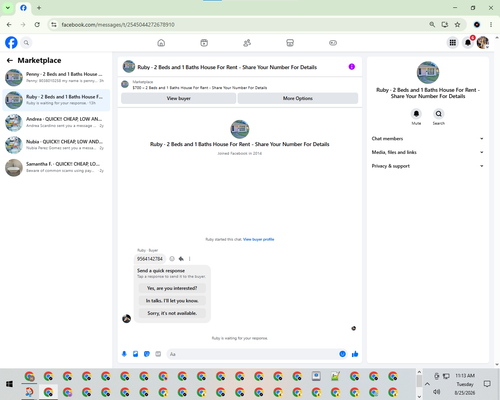Open the Facebook search magnifier icon

[x=26, y=43]
